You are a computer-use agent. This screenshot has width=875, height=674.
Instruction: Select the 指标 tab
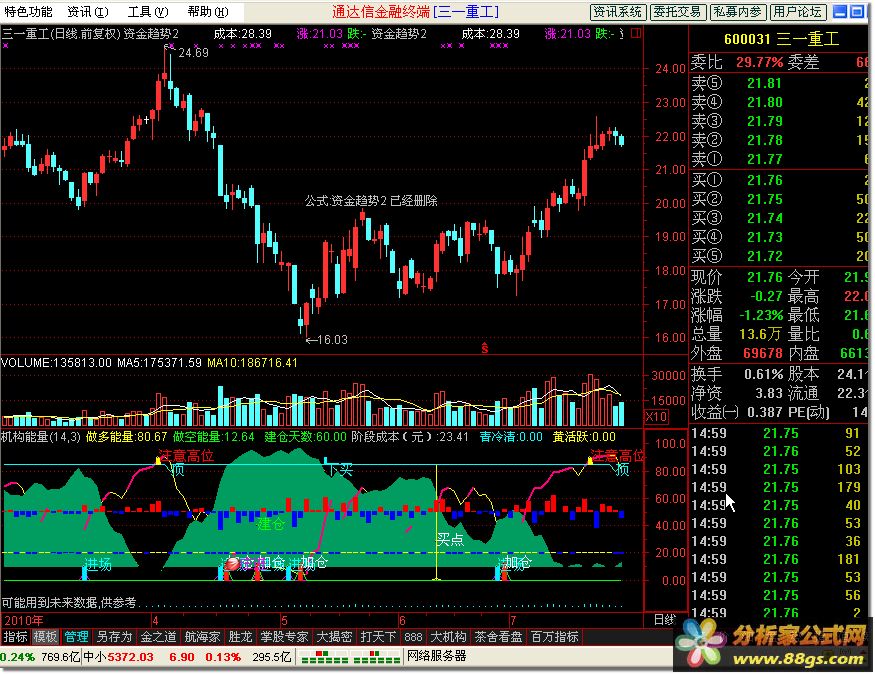tap(16, 637)
